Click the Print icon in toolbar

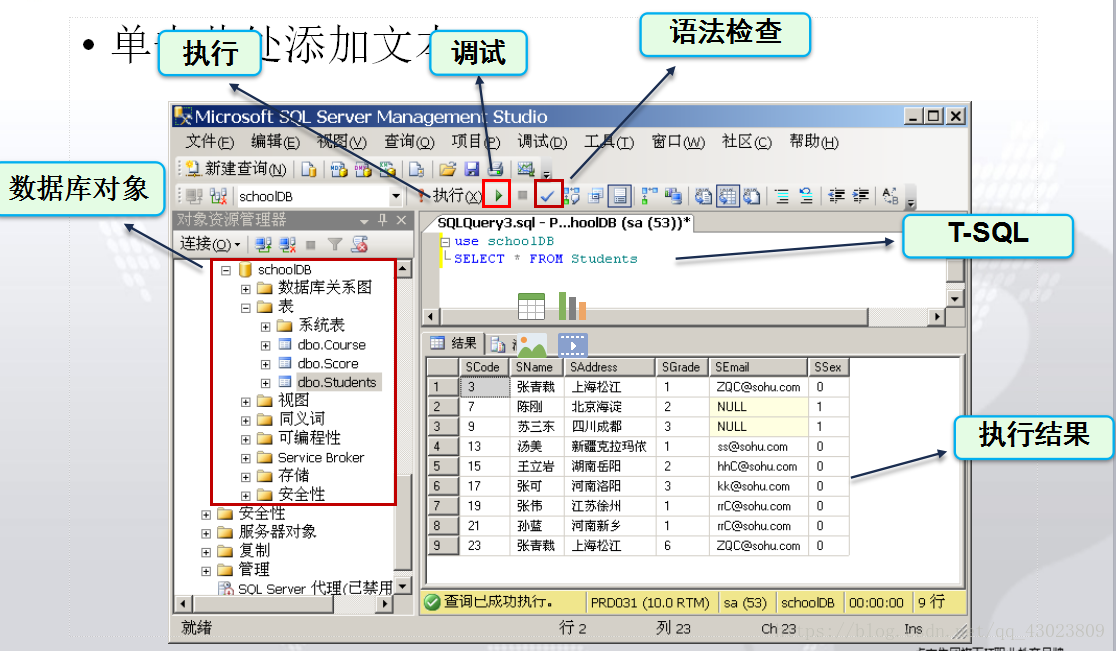coord(495,169)
